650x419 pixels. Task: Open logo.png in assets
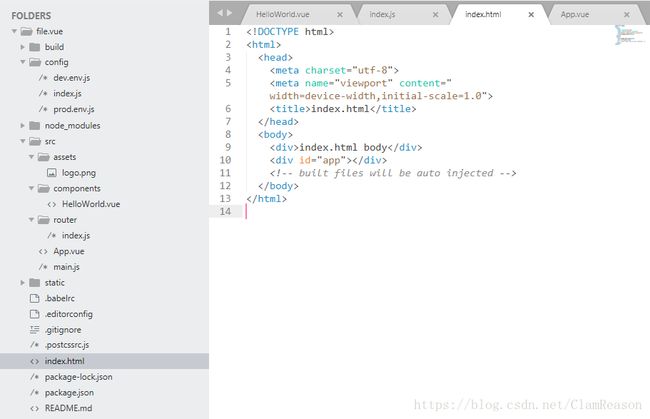pos(79,173)
